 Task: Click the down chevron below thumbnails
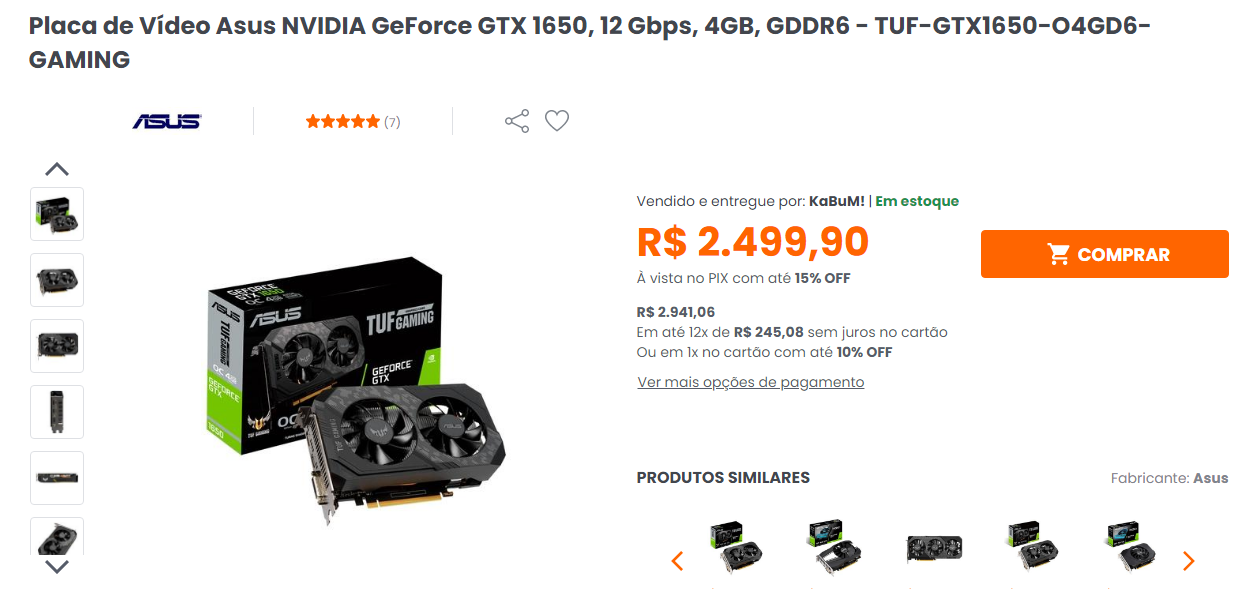click(57, 567)
